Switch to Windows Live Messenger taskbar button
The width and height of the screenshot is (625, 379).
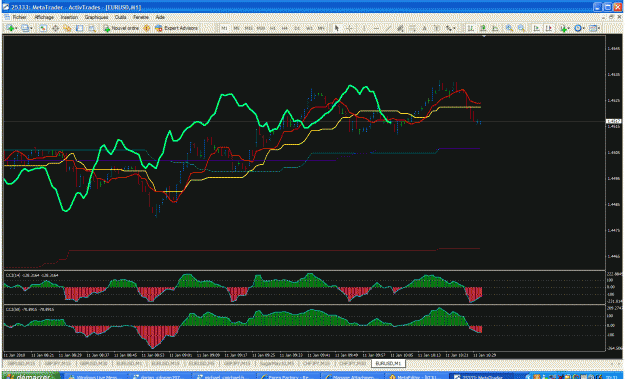point(96,376)
